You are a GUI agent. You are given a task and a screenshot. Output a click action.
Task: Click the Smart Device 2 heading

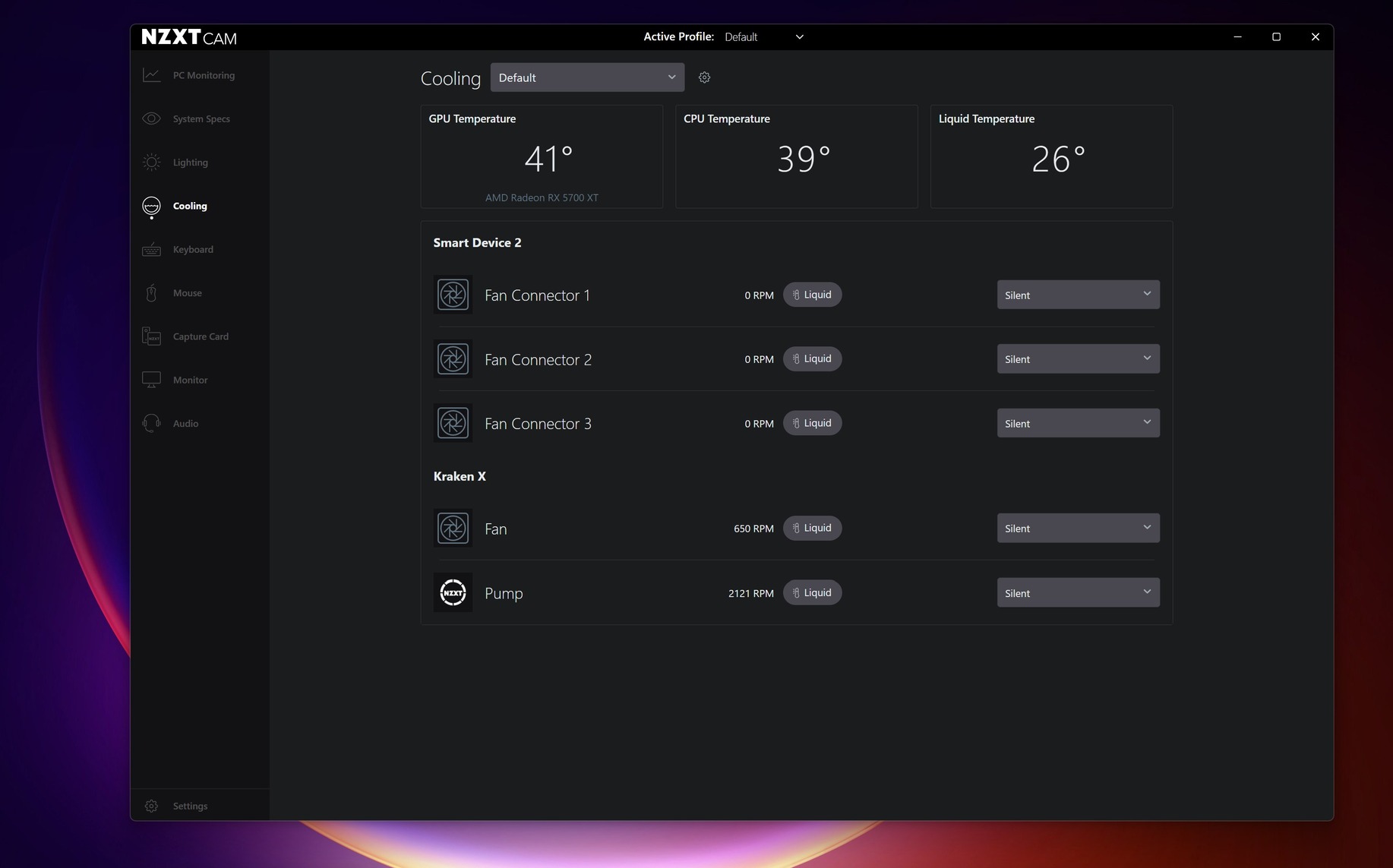pos(477,243)
